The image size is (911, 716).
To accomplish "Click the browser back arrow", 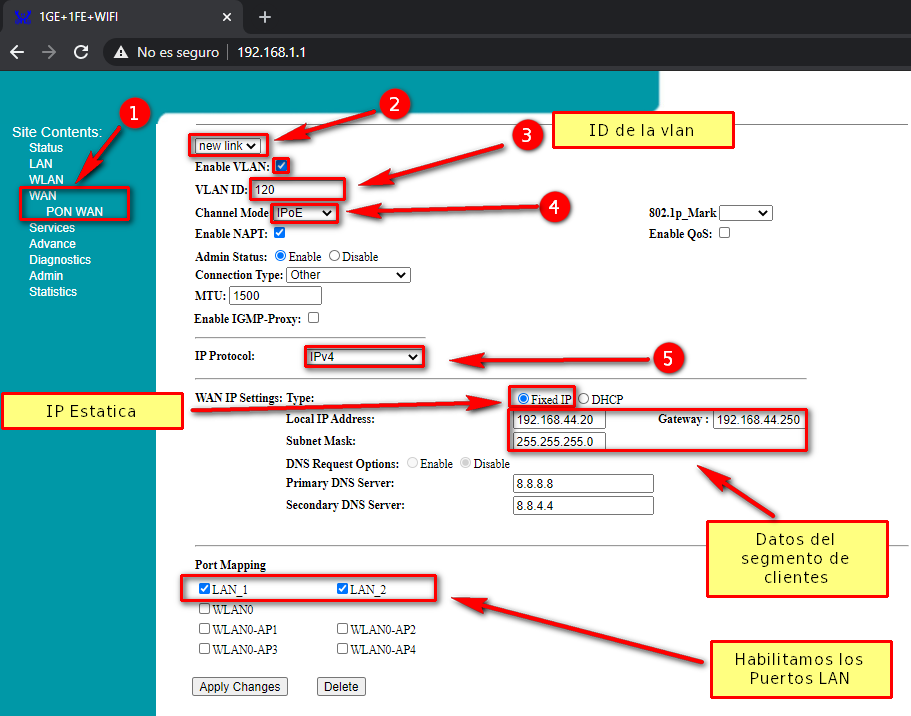I will [x=17, y=52].
